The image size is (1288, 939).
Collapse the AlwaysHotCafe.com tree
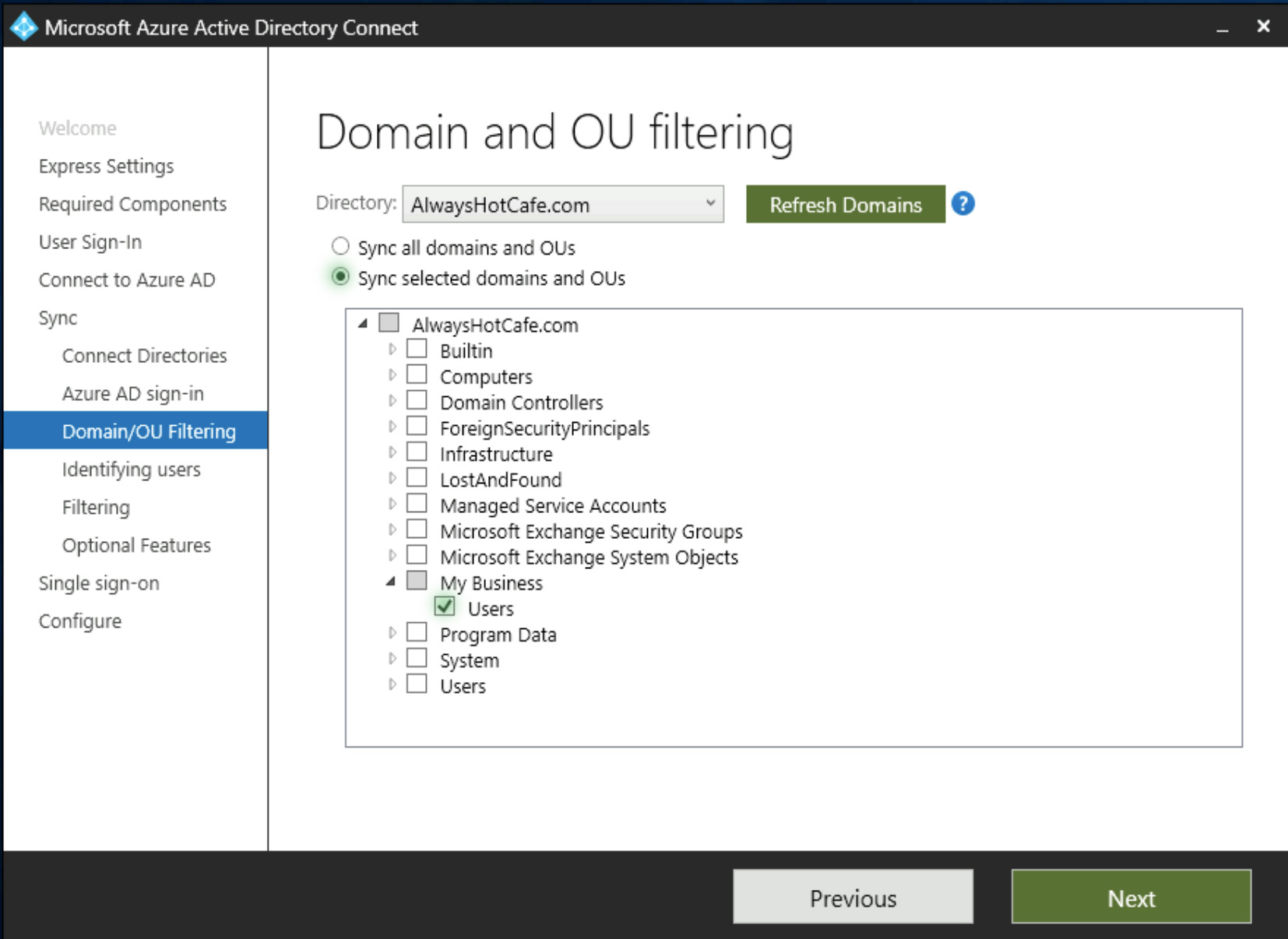coord(363,322)
